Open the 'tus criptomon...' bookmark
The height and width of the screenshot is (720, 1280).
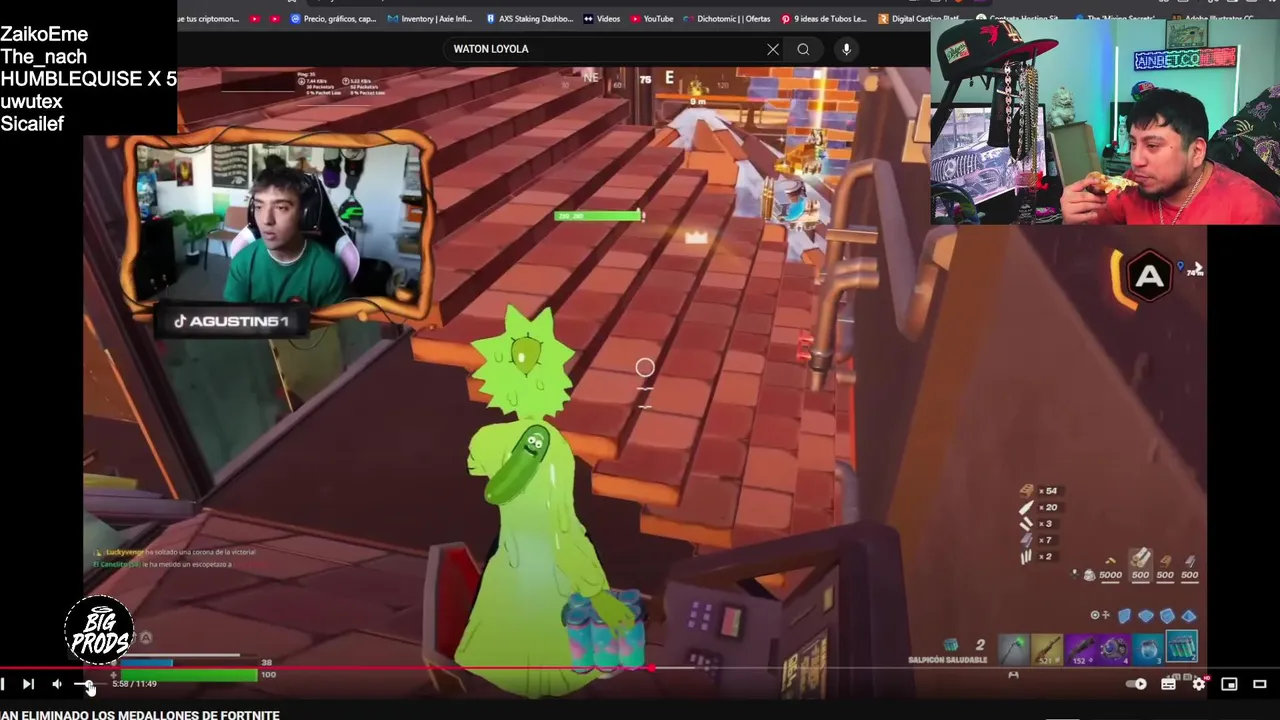209,18
